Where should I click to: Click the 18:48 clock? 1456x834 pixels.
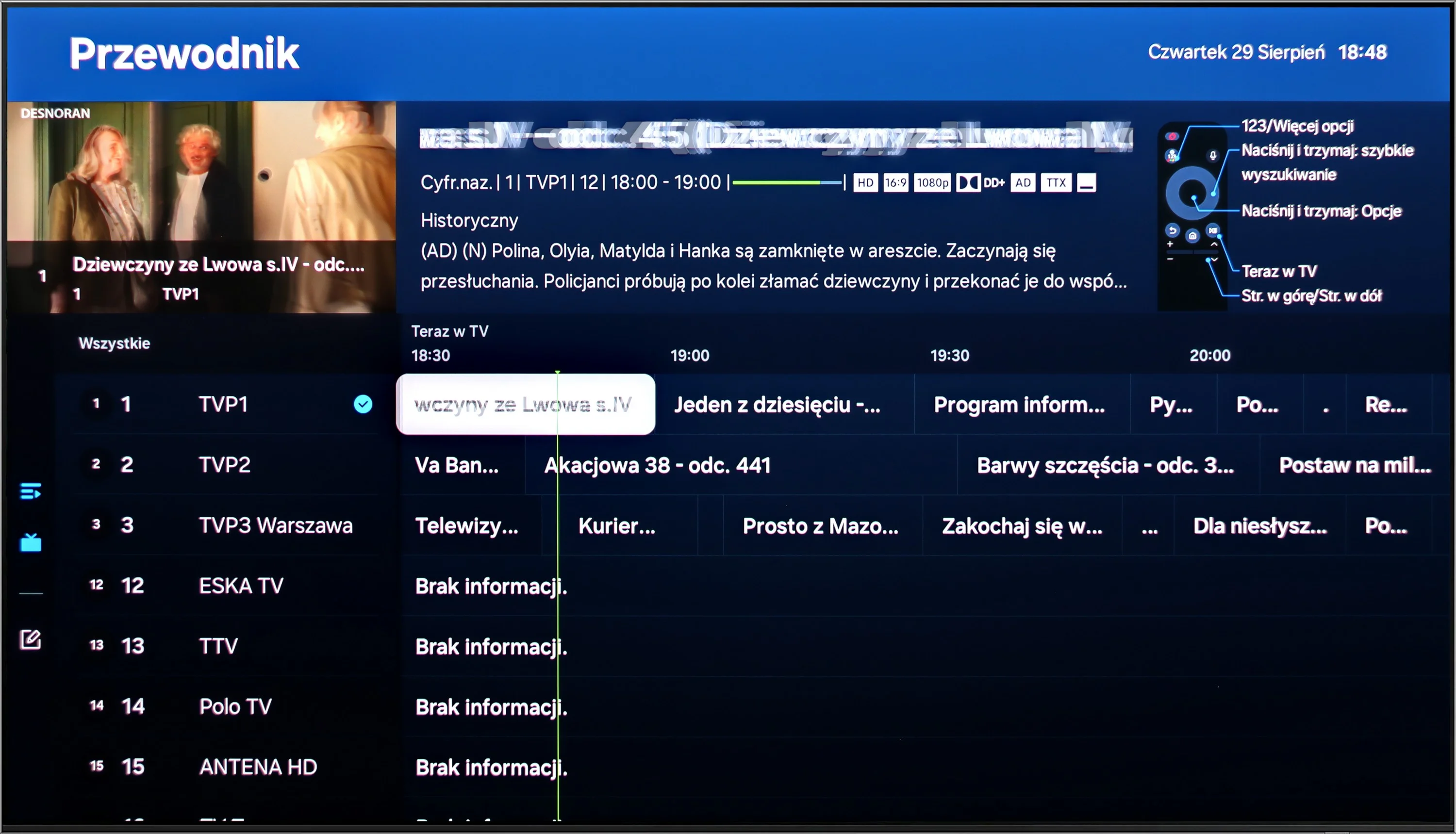tap(1362, 52)
